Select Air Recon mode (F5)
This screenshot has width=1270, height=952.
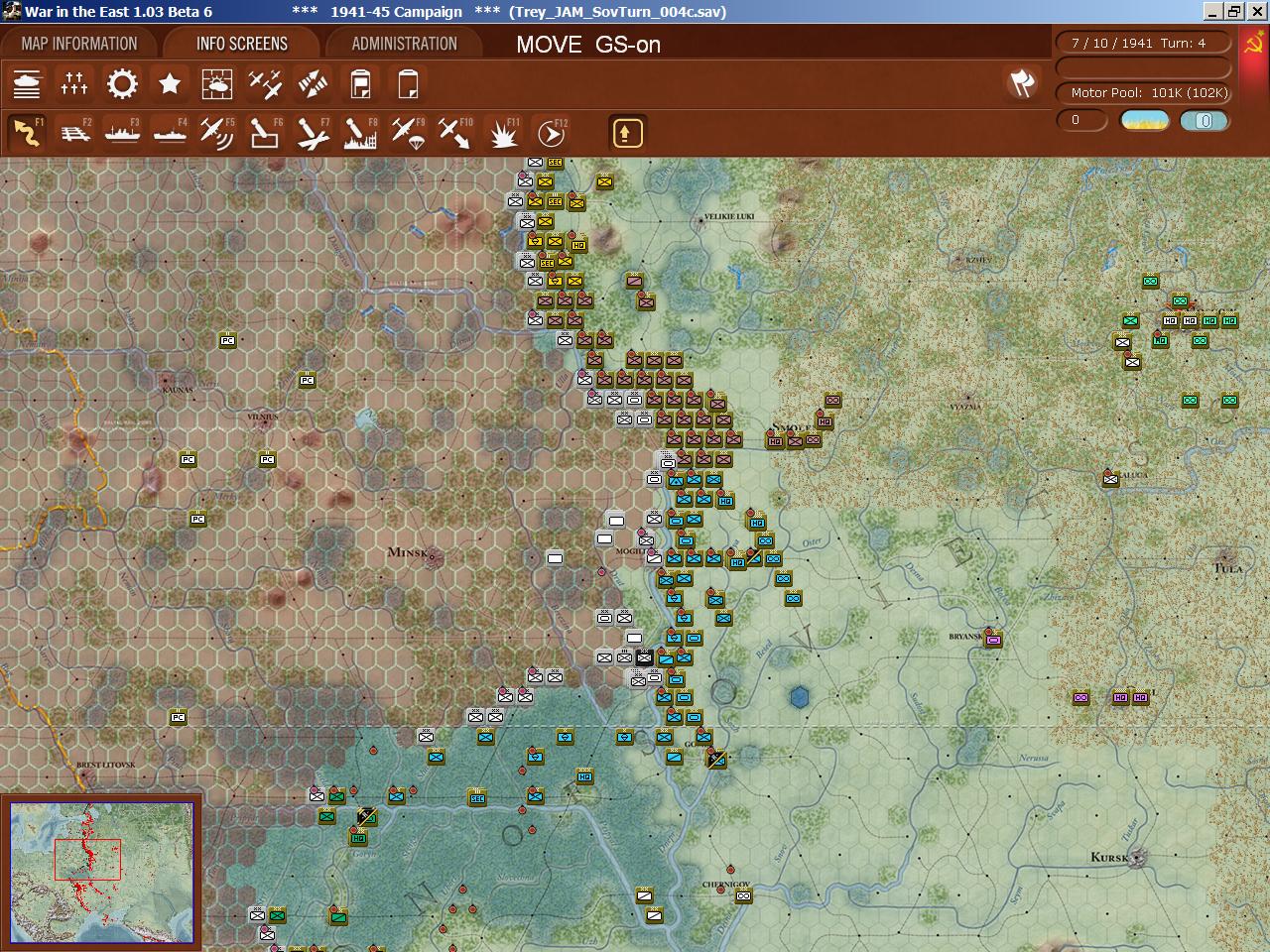[x=217, y=132]
